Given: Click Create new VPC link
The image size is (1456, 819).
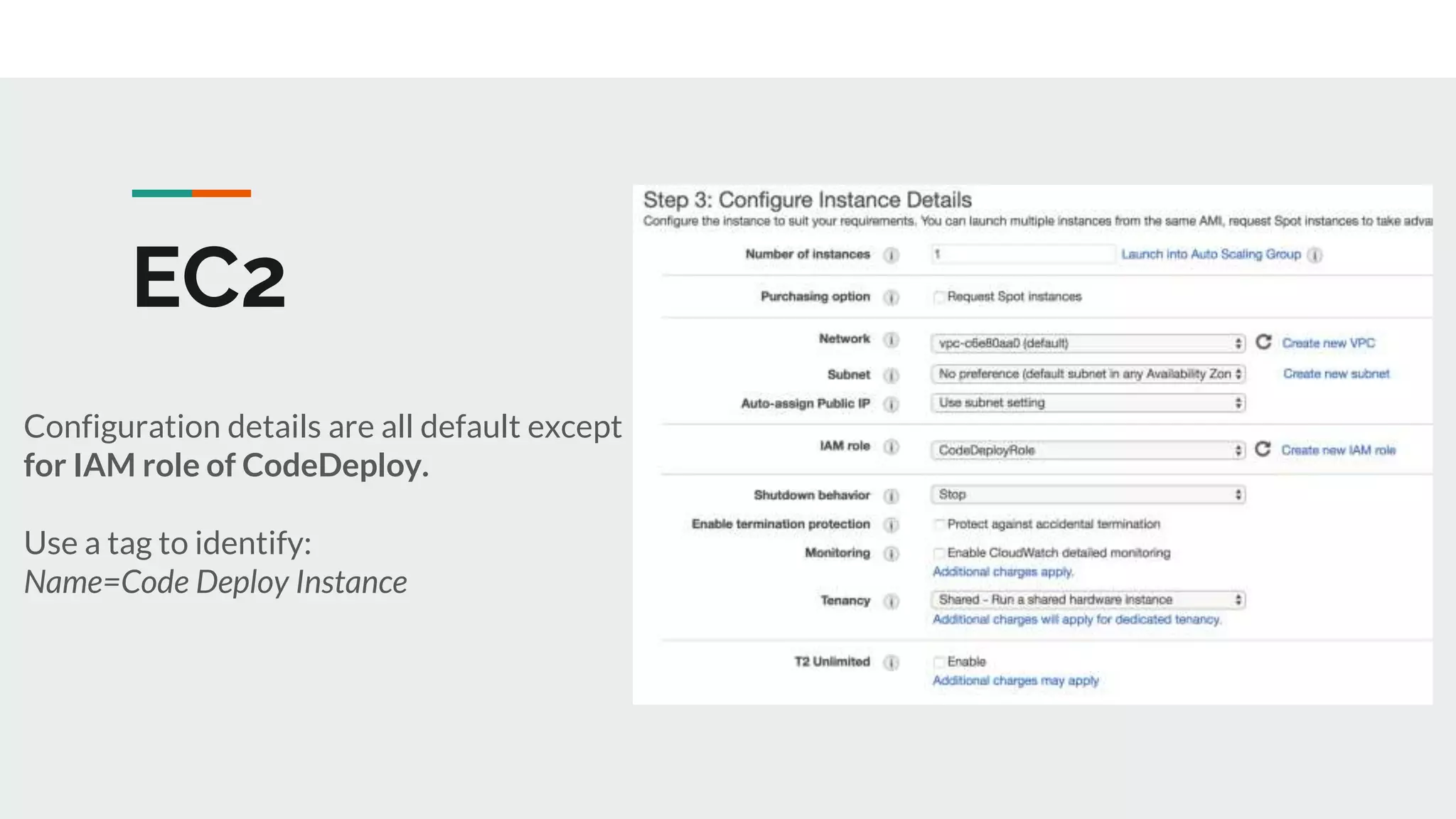Looking at the screenshot, I should click(x=1328, y=343).
